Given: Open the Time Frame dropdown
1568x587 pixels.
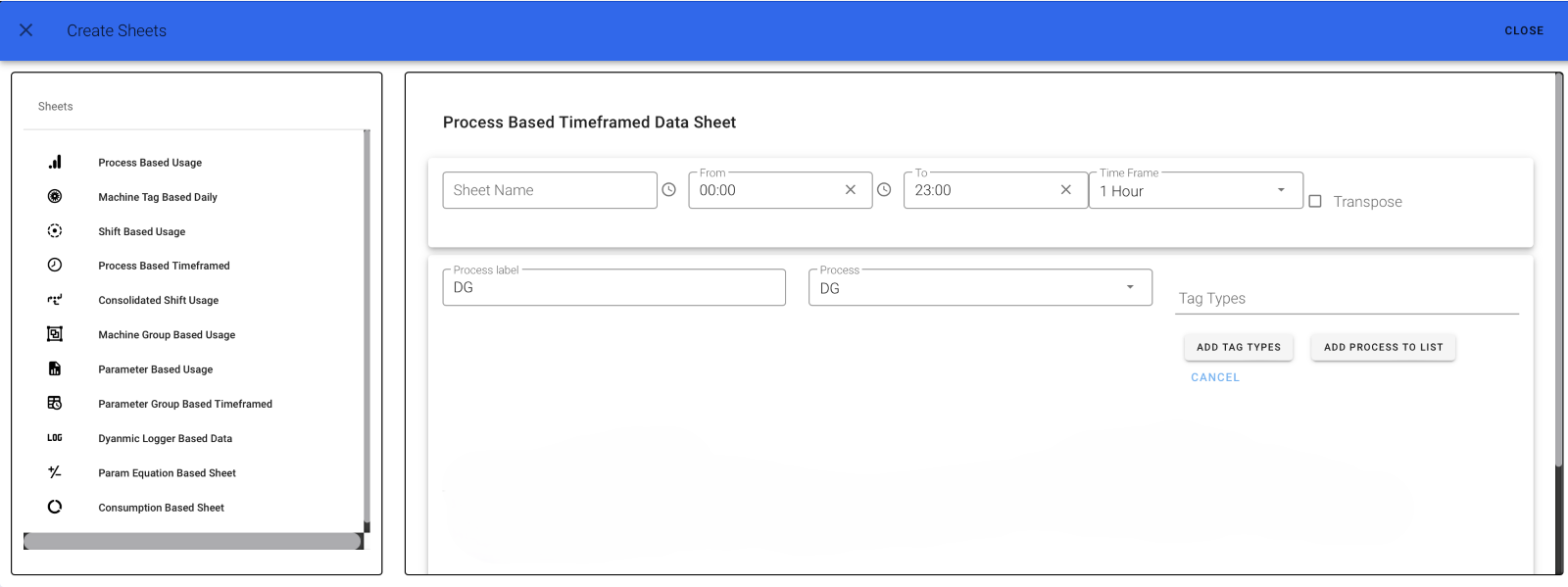Looking at the screenshot, I should [1196, 190].
